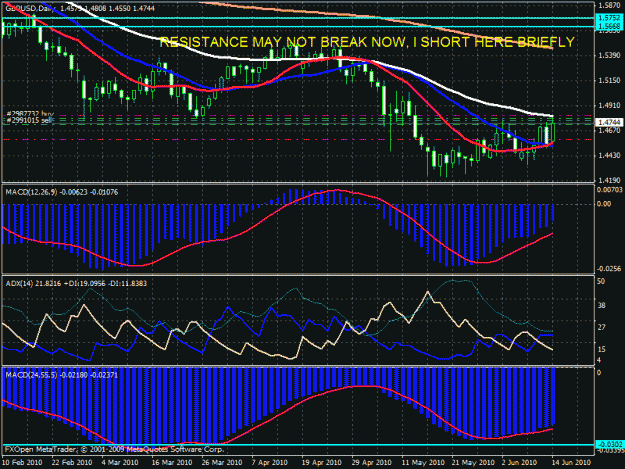The height and width of the screenshot is (469, 625).
Task: Click the cyan 1.5668 price label
Action: click(x=609, y=26)
